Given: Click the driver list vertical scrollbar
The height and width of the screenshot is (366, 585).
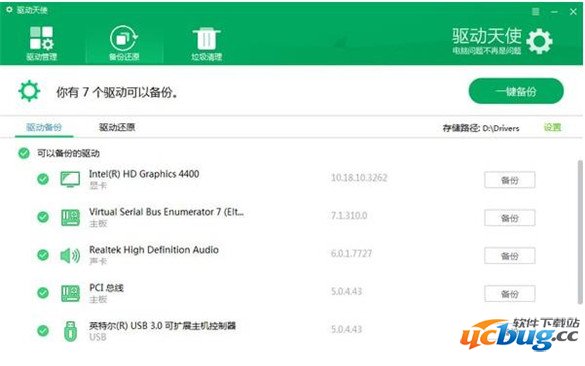Looking at the screenshot, I should [x=580, y=232].
